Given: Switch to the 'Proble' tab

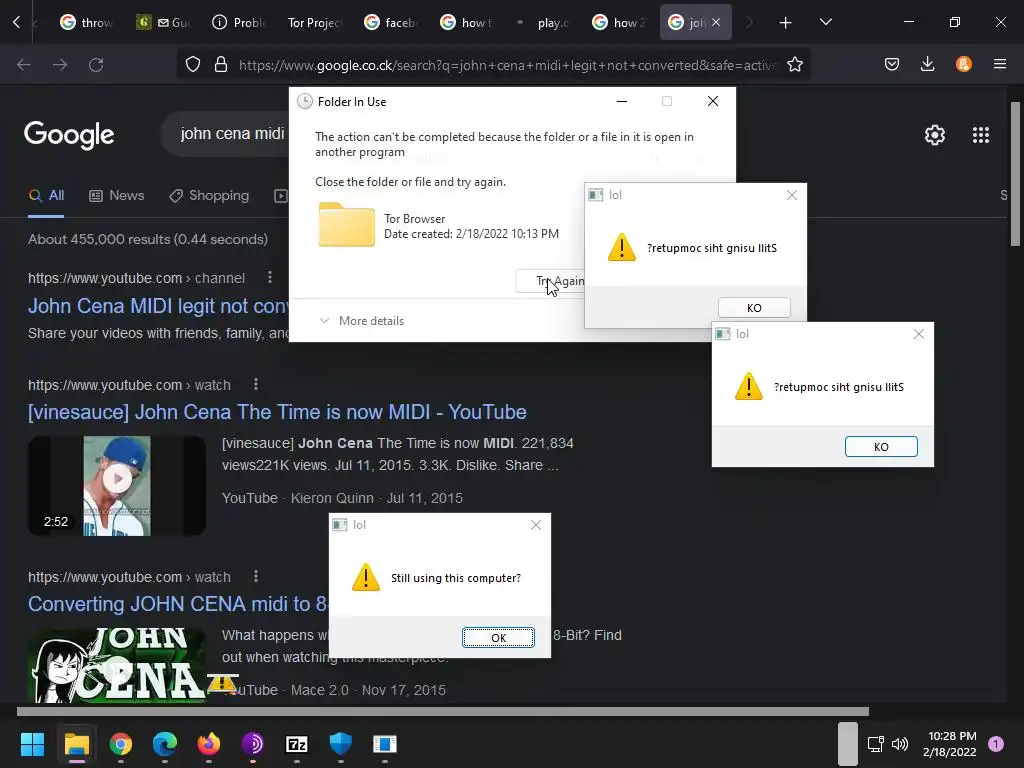Looking at the screenshot, I should click(240, 23).
